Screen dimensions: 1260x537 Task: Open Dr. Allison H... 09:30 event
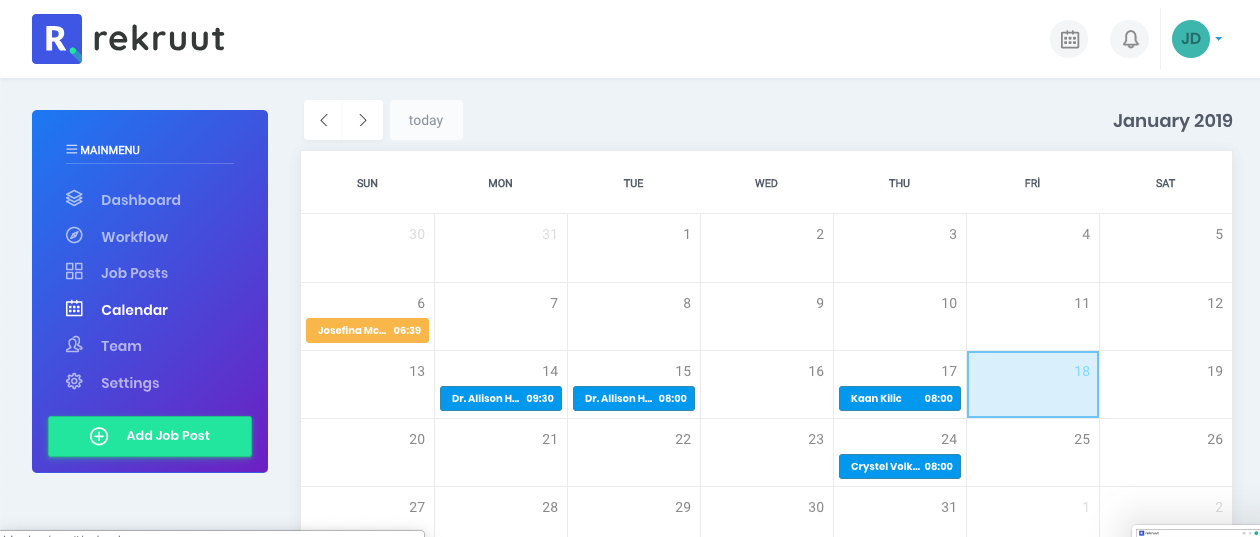coord(501,398)
